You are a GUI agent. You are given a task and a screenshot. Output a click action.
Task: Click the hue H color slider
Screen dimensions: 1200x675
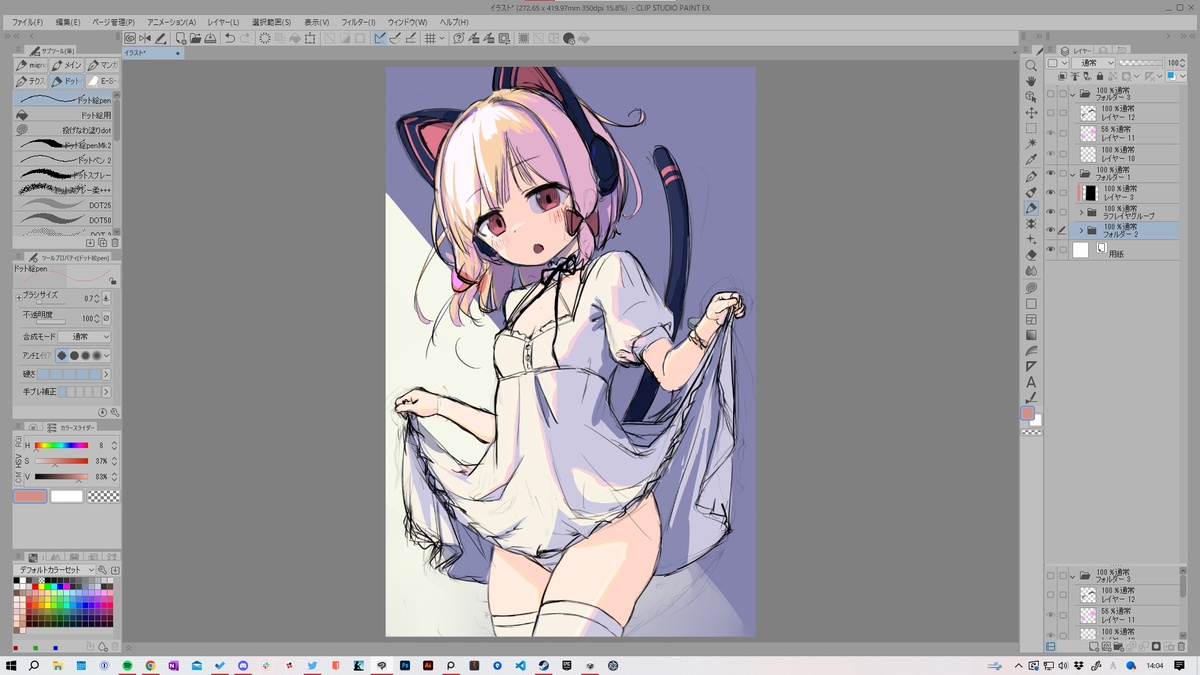click(x=62, y=445)
